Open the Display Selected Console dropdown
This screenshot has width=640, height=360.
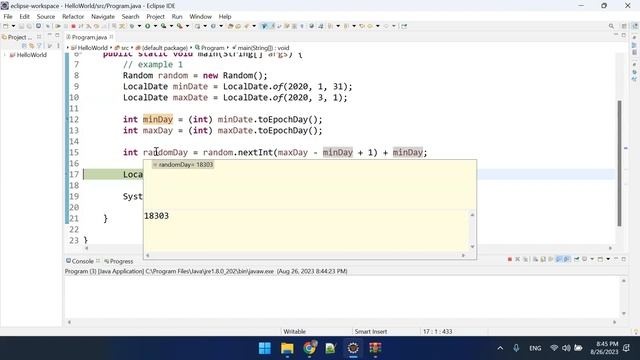pos(592,259)
